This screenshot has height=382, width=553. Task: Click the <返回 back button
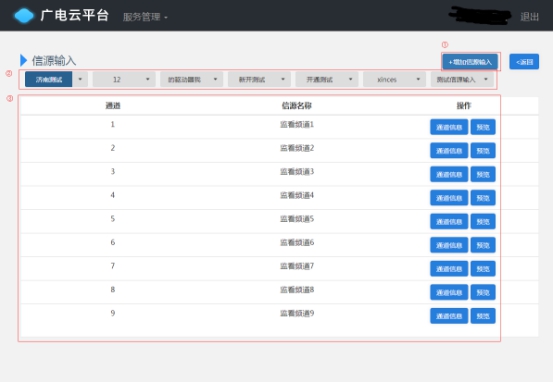click(x=524, y=62)
